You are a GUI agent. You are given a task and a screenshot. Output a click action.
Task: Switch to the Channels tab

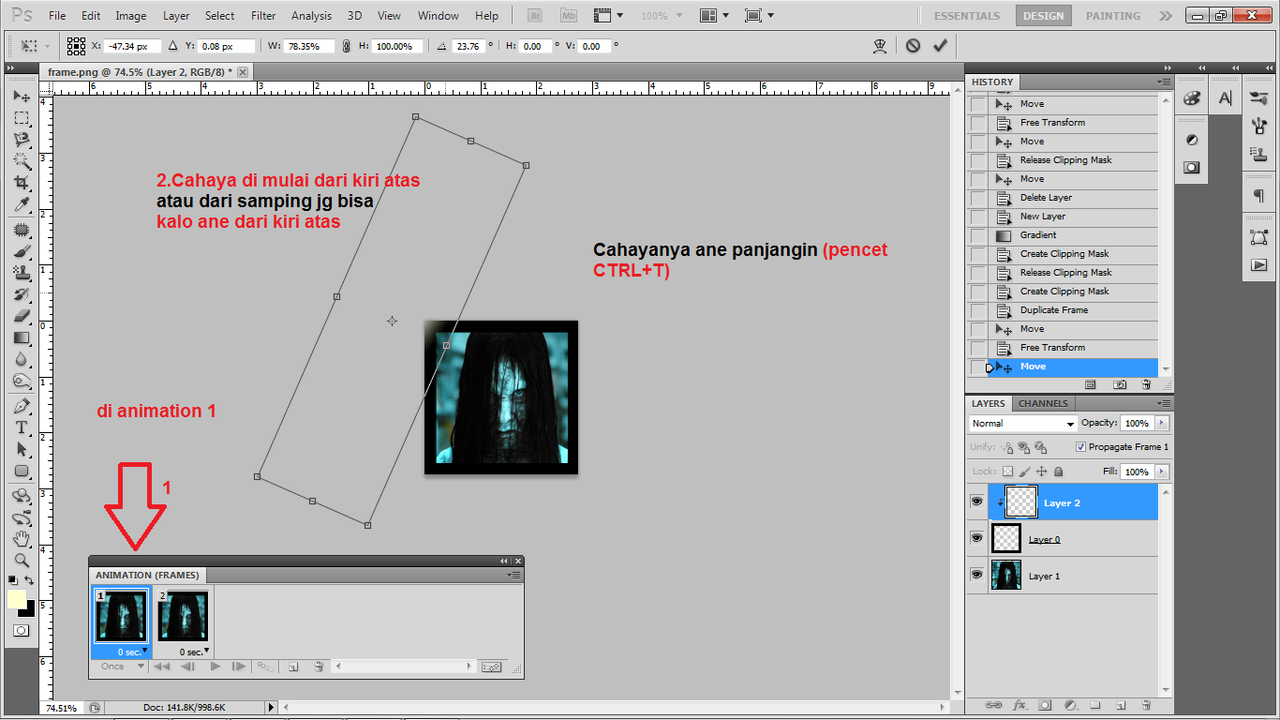click(x=1043, y=403)
